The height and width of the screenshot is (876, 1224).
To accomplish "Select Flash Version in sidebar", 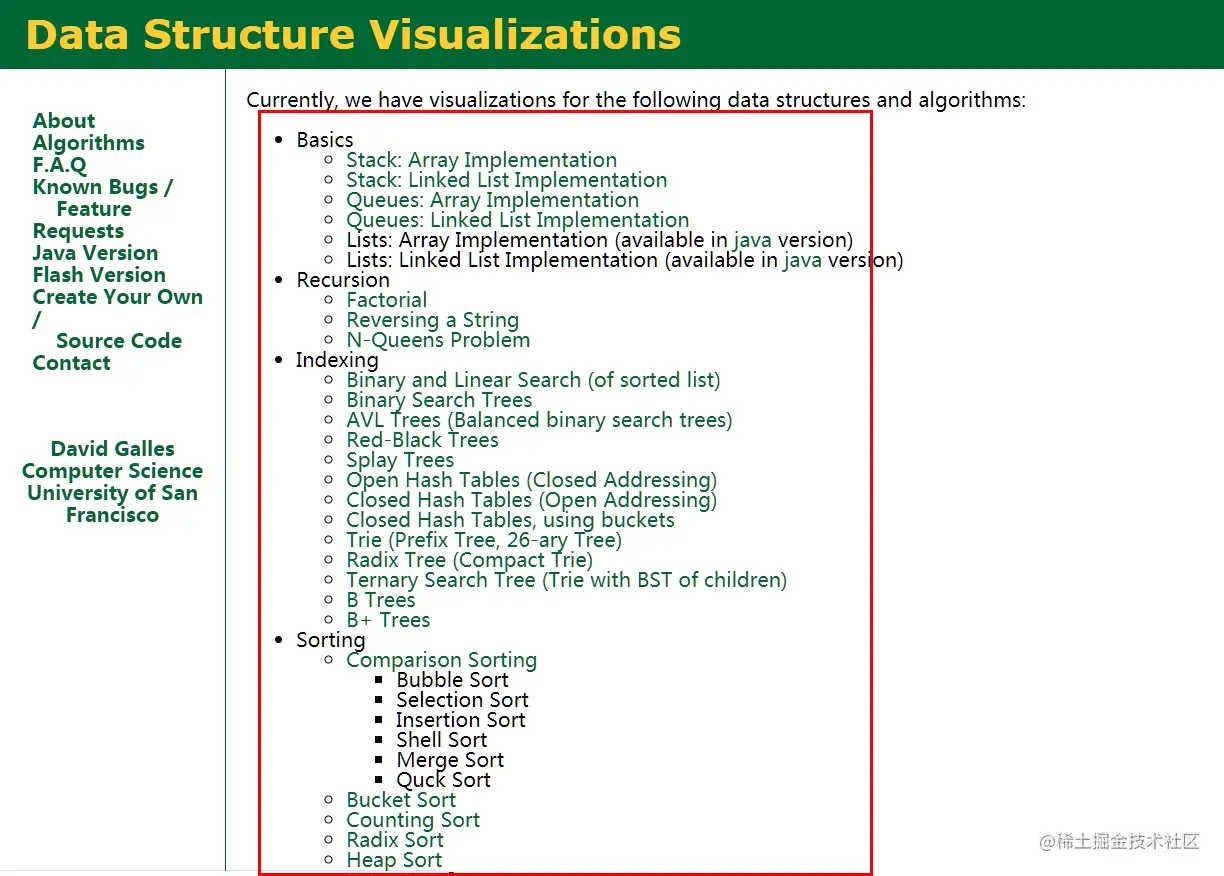I will tap(99, 275).
